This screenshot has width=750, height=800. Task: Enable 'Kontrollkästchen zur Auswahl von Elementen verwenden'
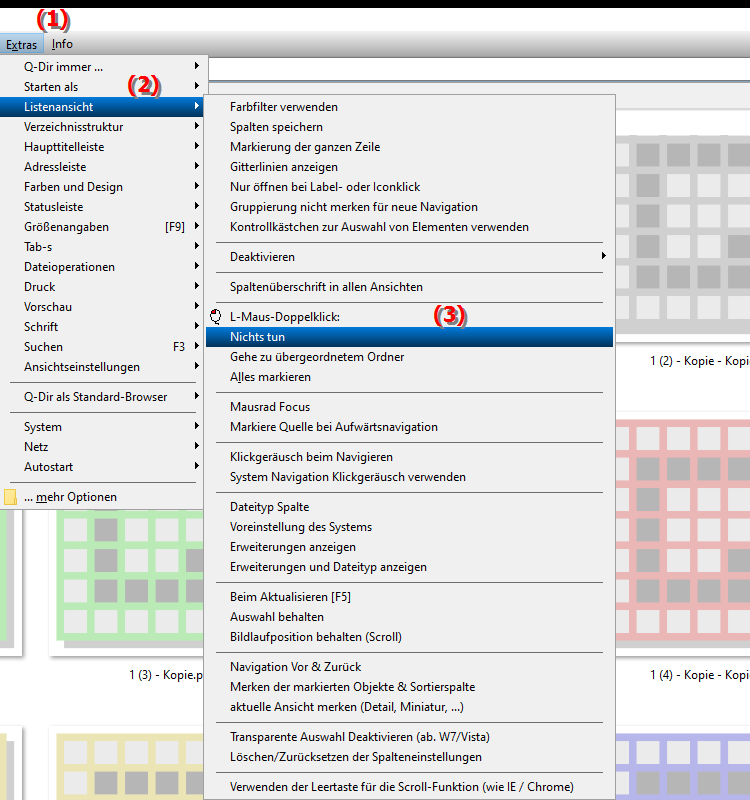coord(409,227)
